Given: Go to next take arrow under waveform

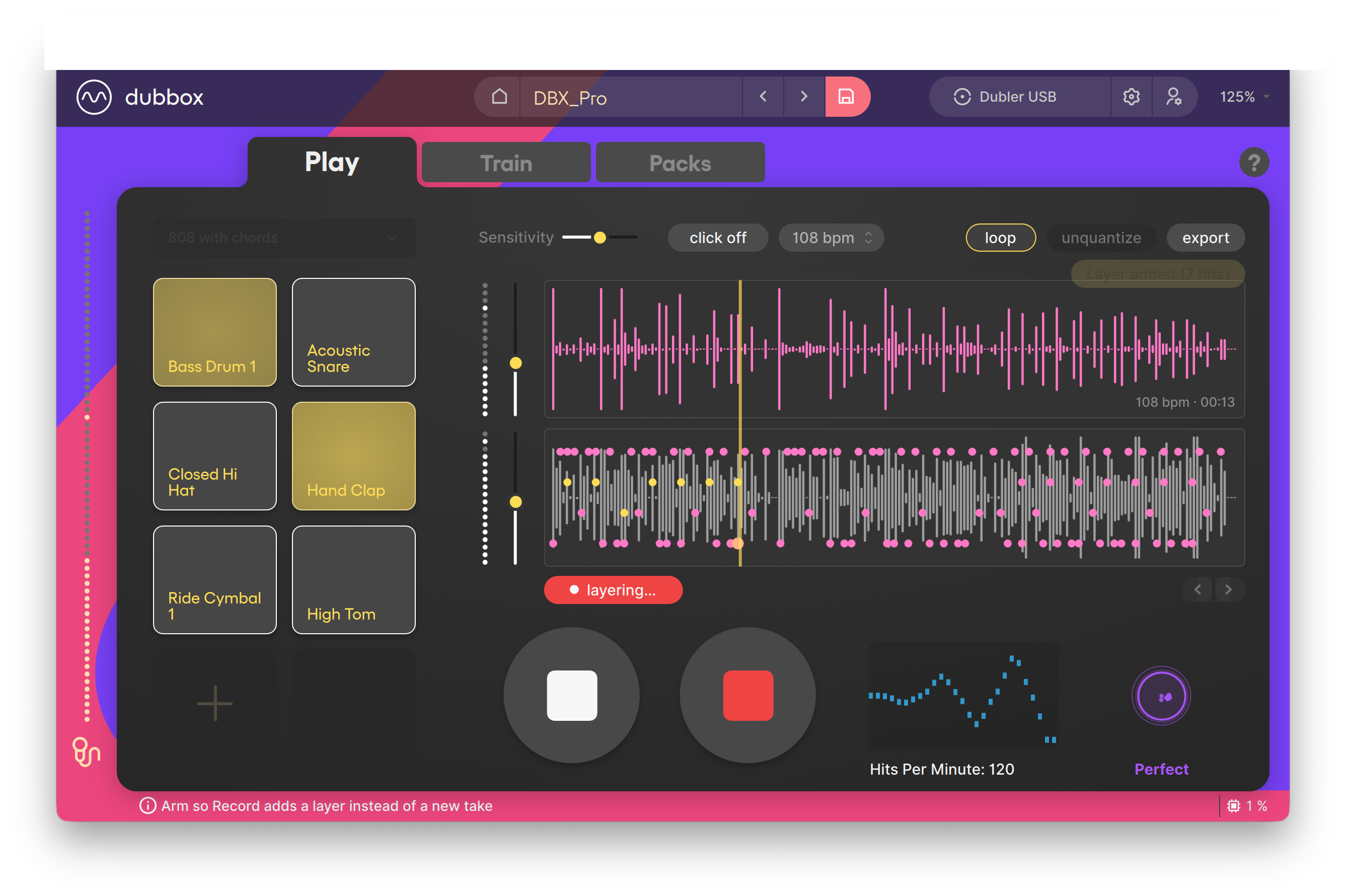Looking at the screenshot, I should click(x=1228, y=589).
